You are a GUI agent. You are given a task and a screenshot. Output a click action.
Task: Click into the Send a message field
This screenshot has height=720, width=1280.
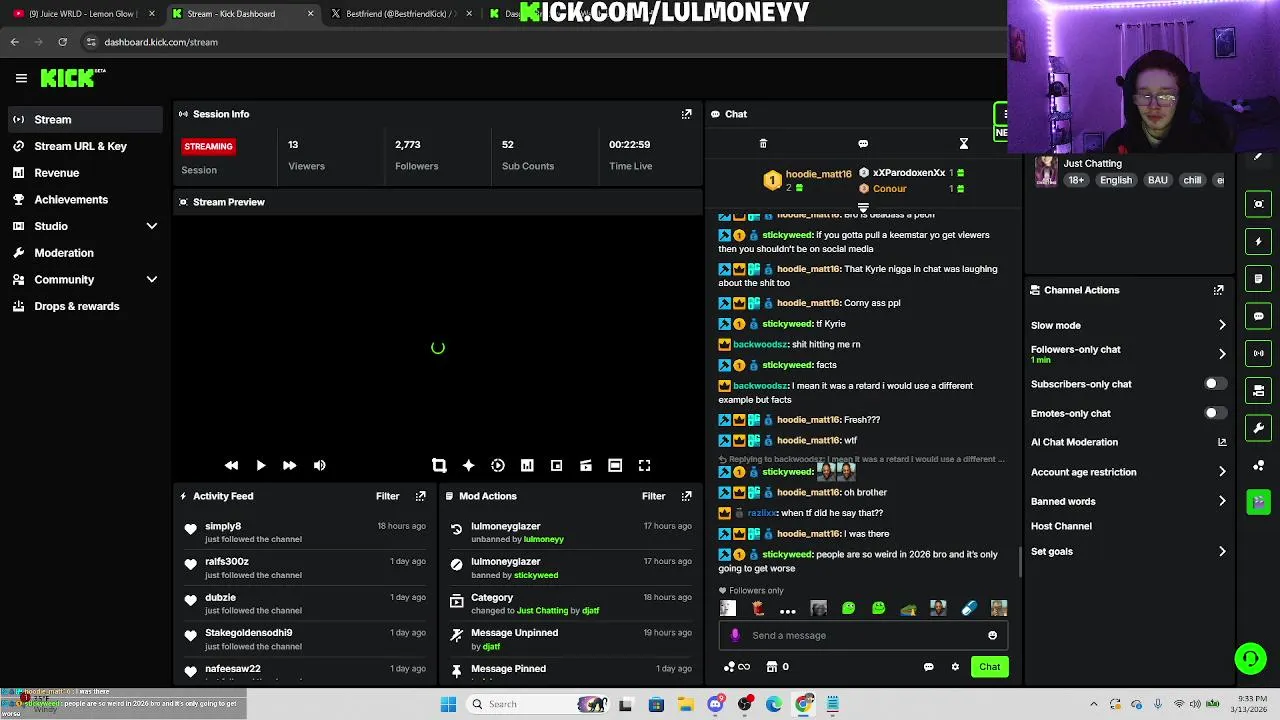click(x=863, y=635)
